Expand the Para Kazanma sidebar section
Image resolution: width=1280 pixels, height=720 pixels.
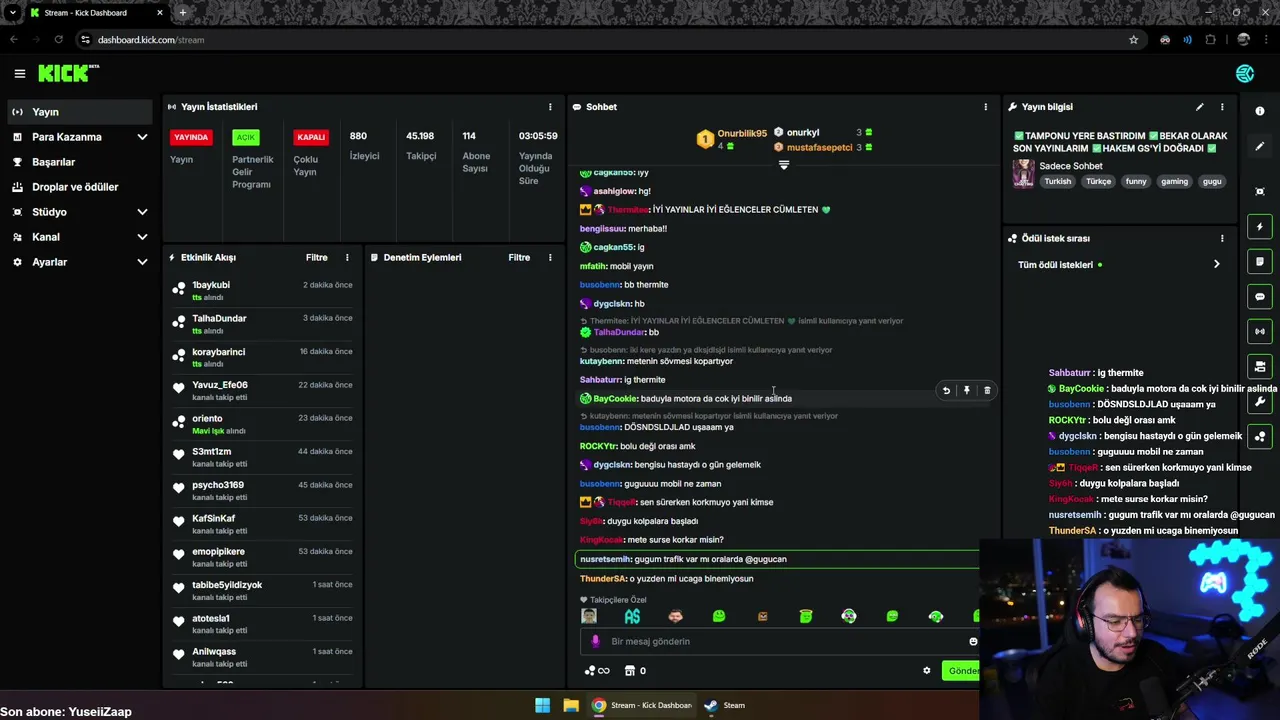(x=142, y=137)
